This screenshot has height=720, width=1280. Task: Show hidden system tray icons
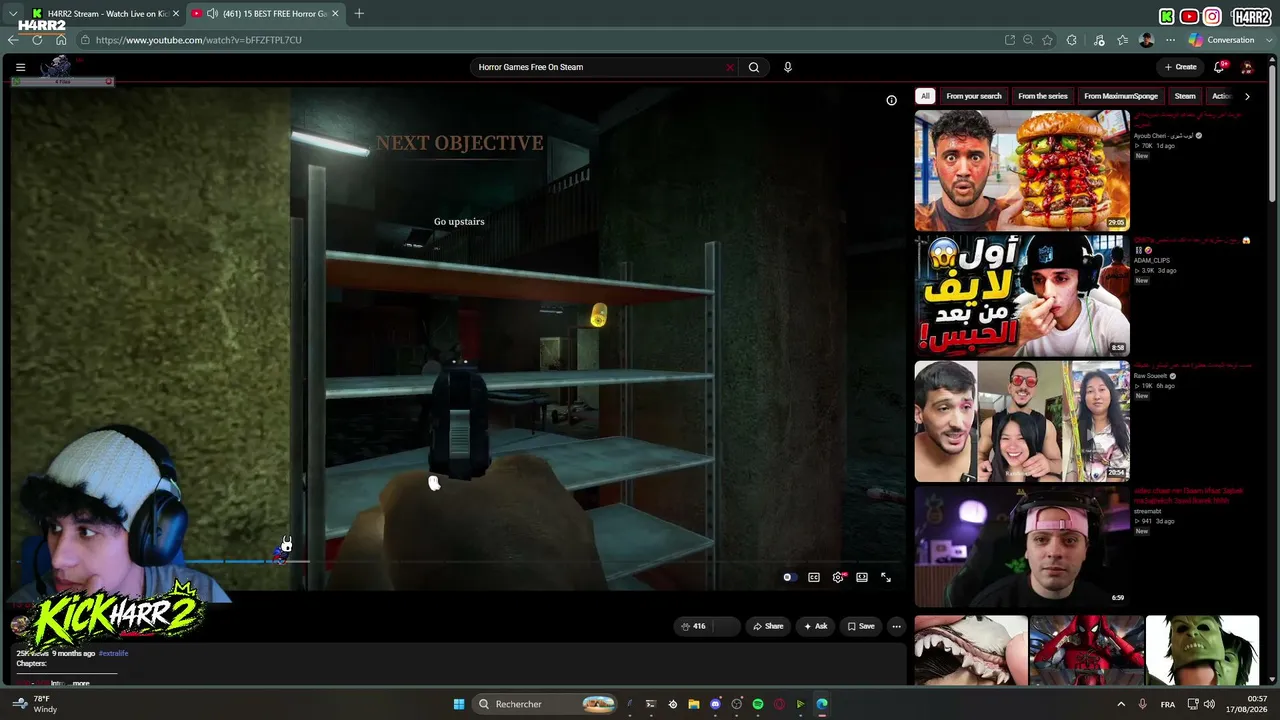(x=1121, y=704)
